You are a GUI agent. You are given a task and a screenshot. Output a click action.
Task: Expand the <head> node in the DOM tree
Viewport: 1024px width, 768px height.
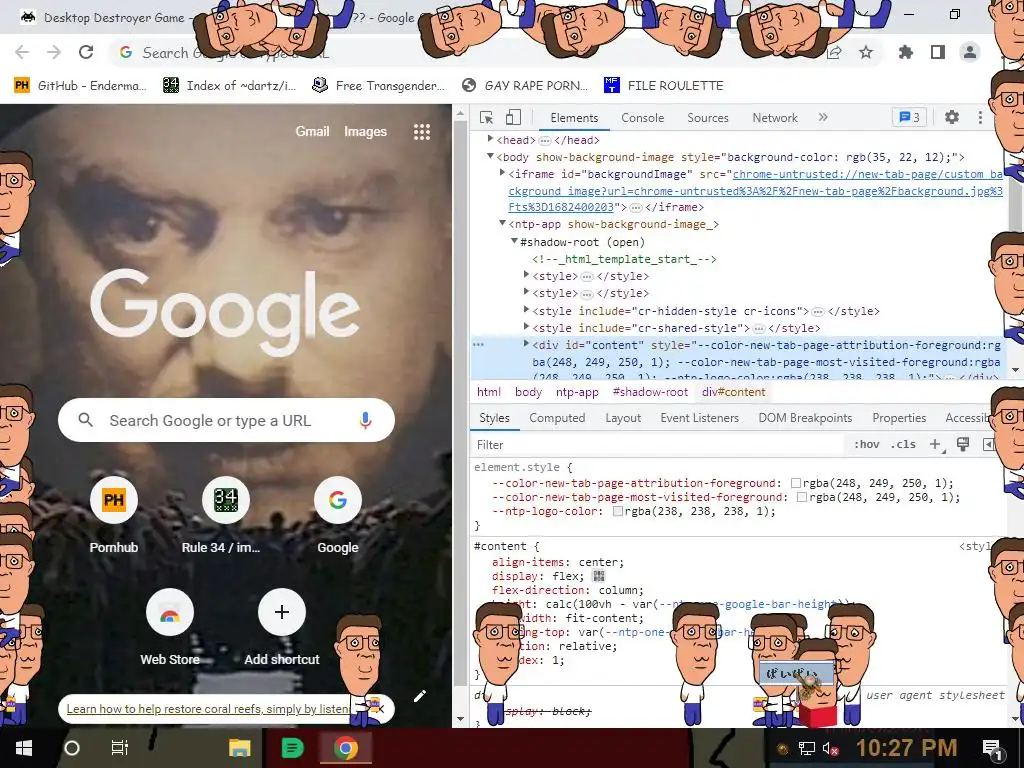[490, 139]
